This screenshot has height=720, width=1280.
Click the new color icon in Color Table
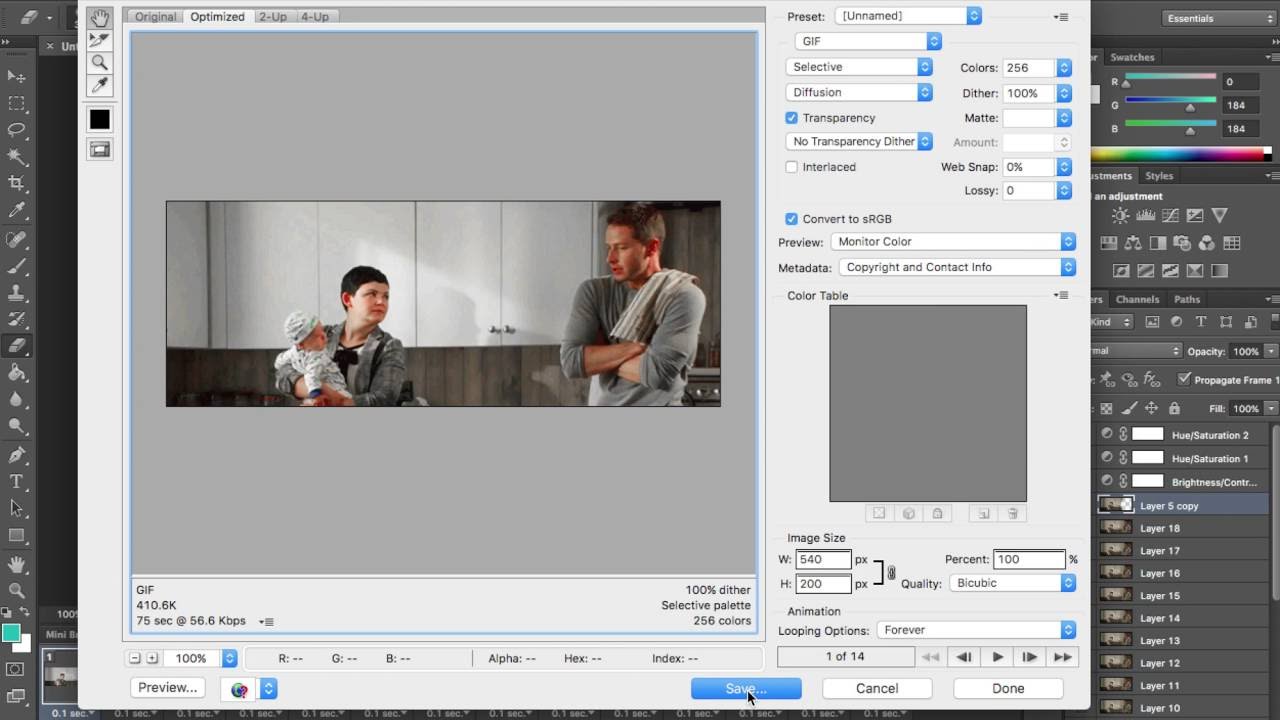coord(983,513)
